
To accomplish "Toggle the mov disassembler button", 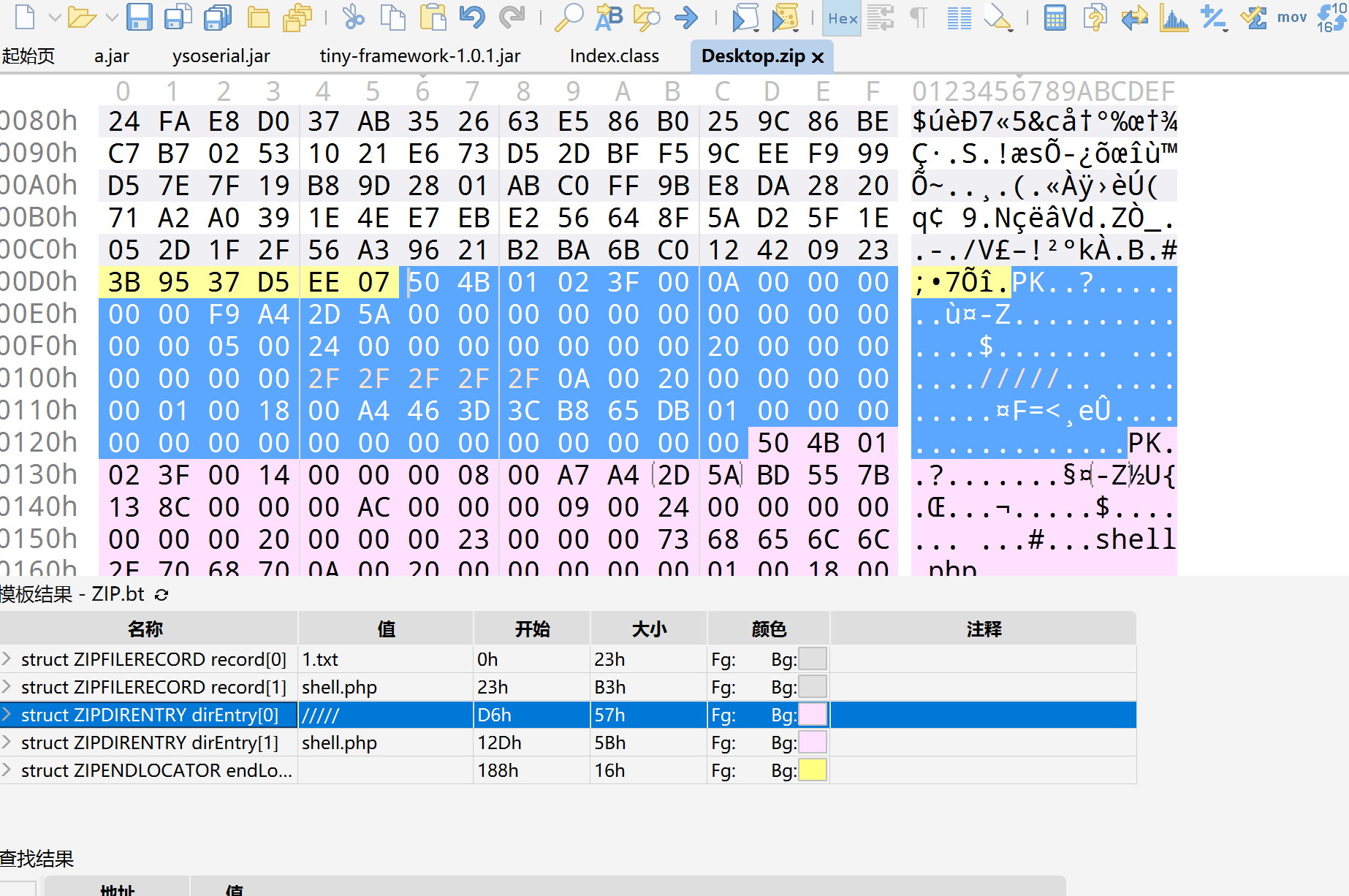I will (1291, 17).
